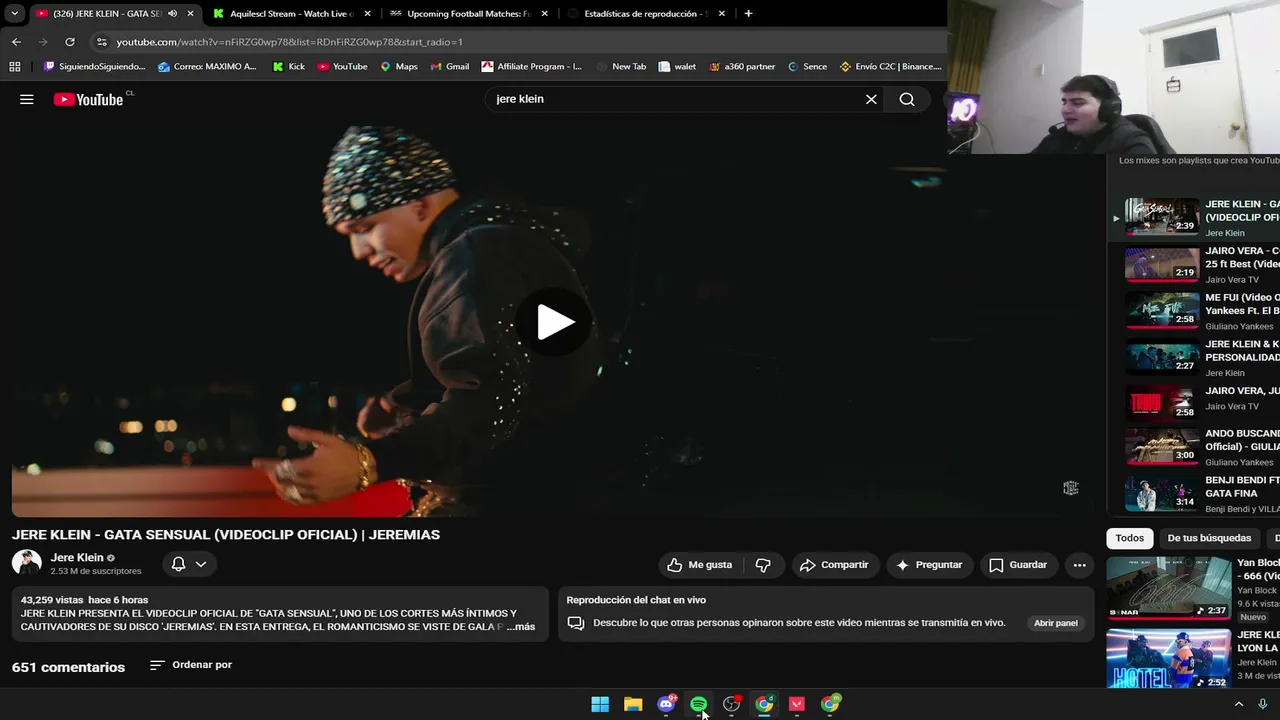This screenshot has height=720, width=1280.
Task: Switch to Aquilescl Stream Kick tab
Action: pyautogui.click(x=292, y=14)
